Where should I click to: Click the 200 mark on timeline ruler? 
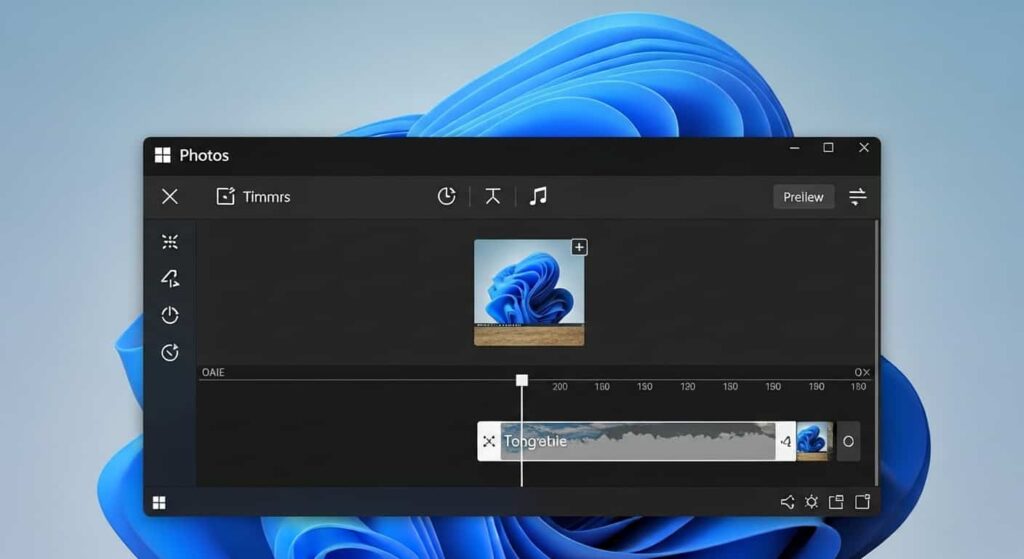560,387
